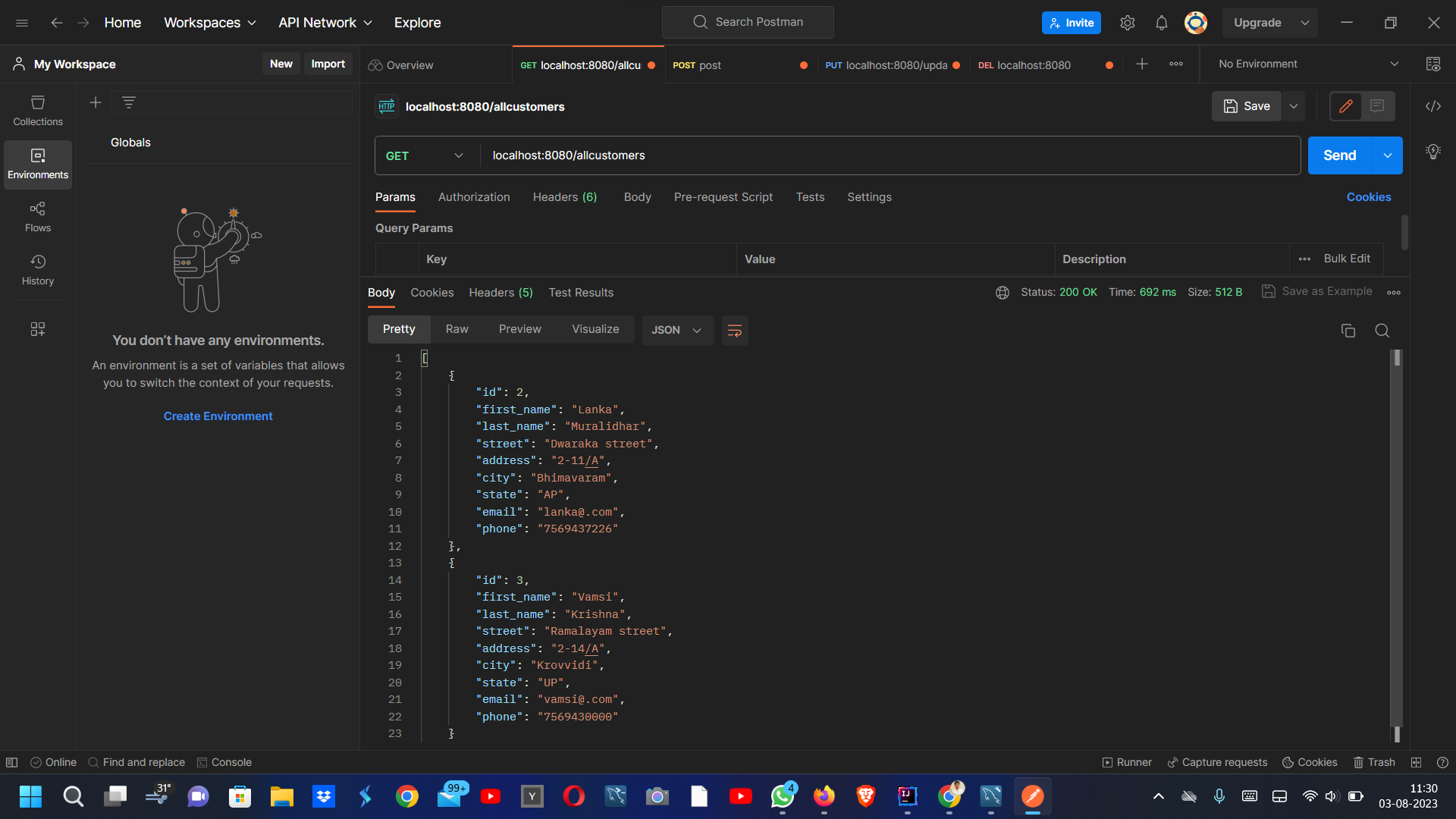Screen dimensions: 1456x819
Task: Open the JSON response format dropdown
Action: click(677, 330)
